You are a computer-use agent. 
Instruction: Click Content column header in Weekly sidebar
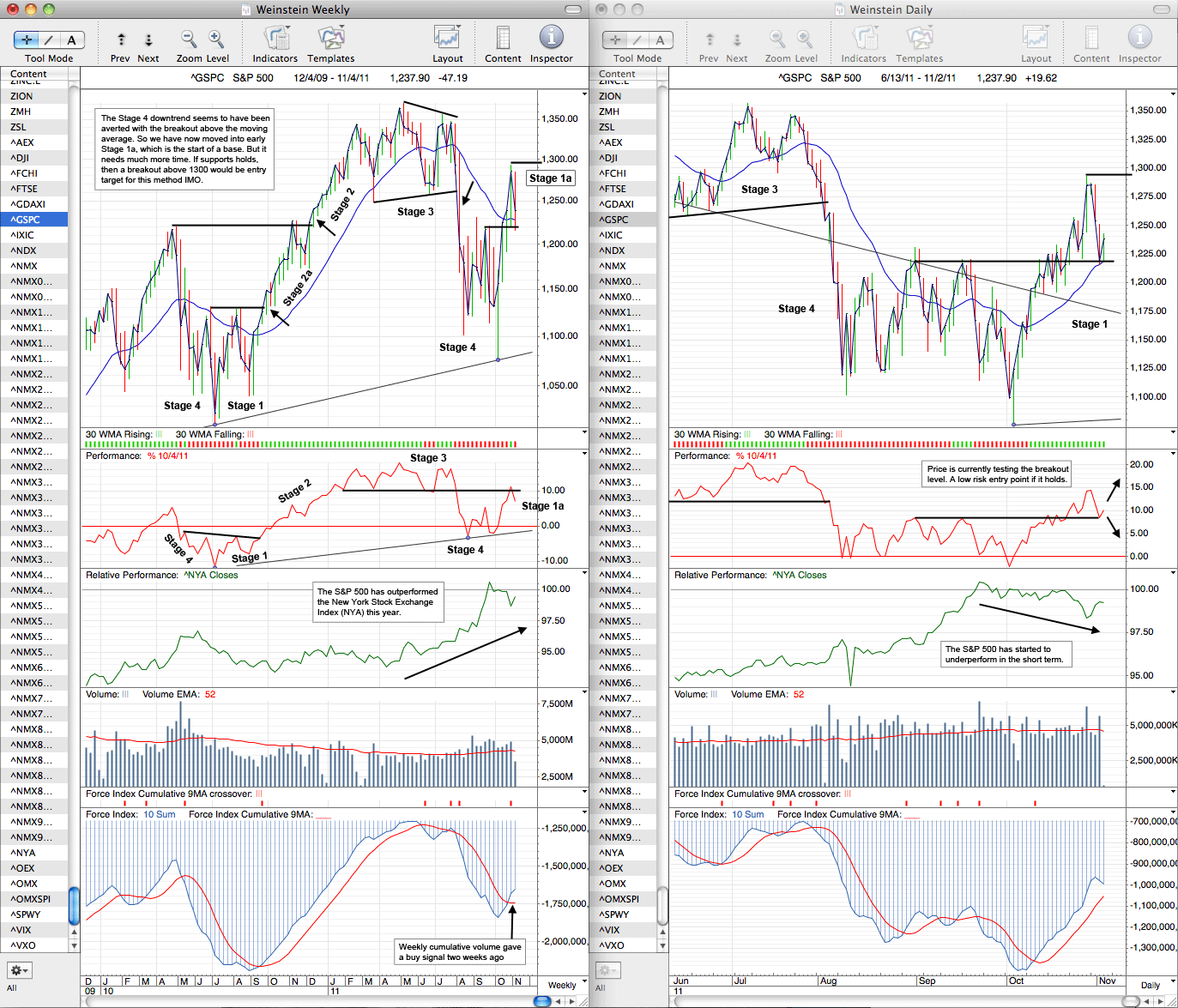pos(34,74)
